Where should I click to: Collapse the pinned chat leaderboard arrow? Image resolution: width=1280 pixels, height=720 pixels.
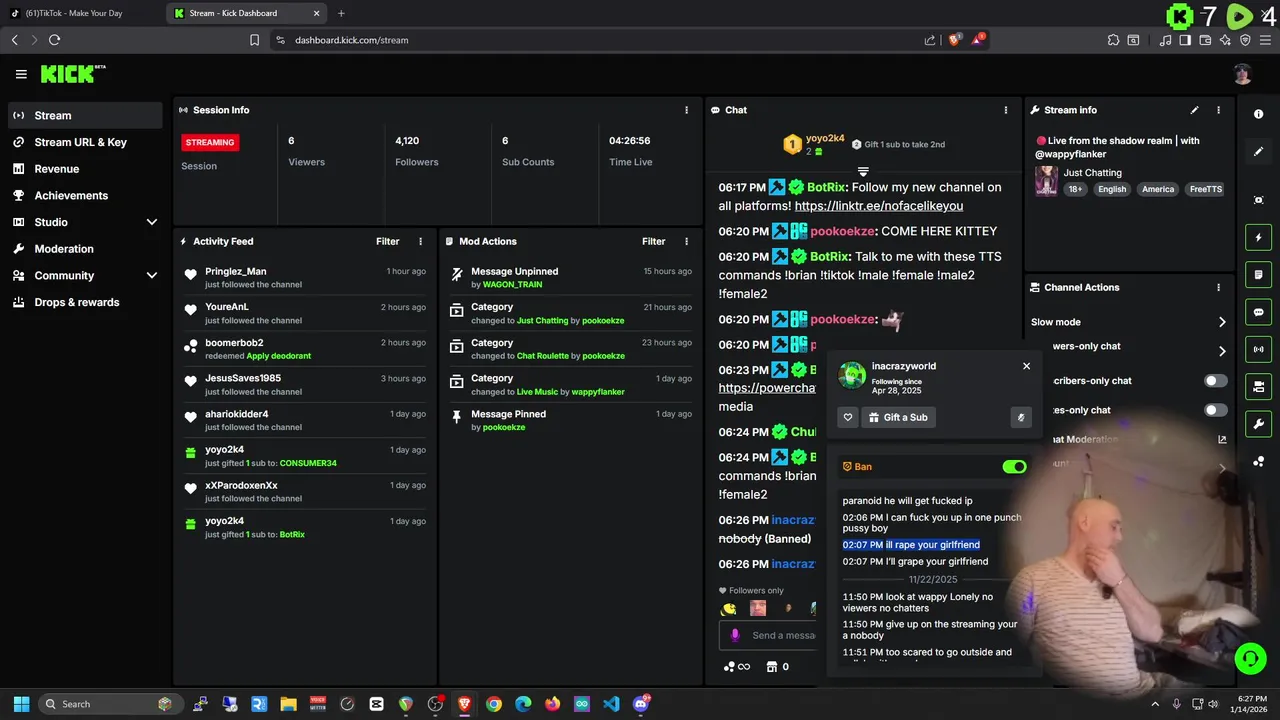[x=863, y=172]
